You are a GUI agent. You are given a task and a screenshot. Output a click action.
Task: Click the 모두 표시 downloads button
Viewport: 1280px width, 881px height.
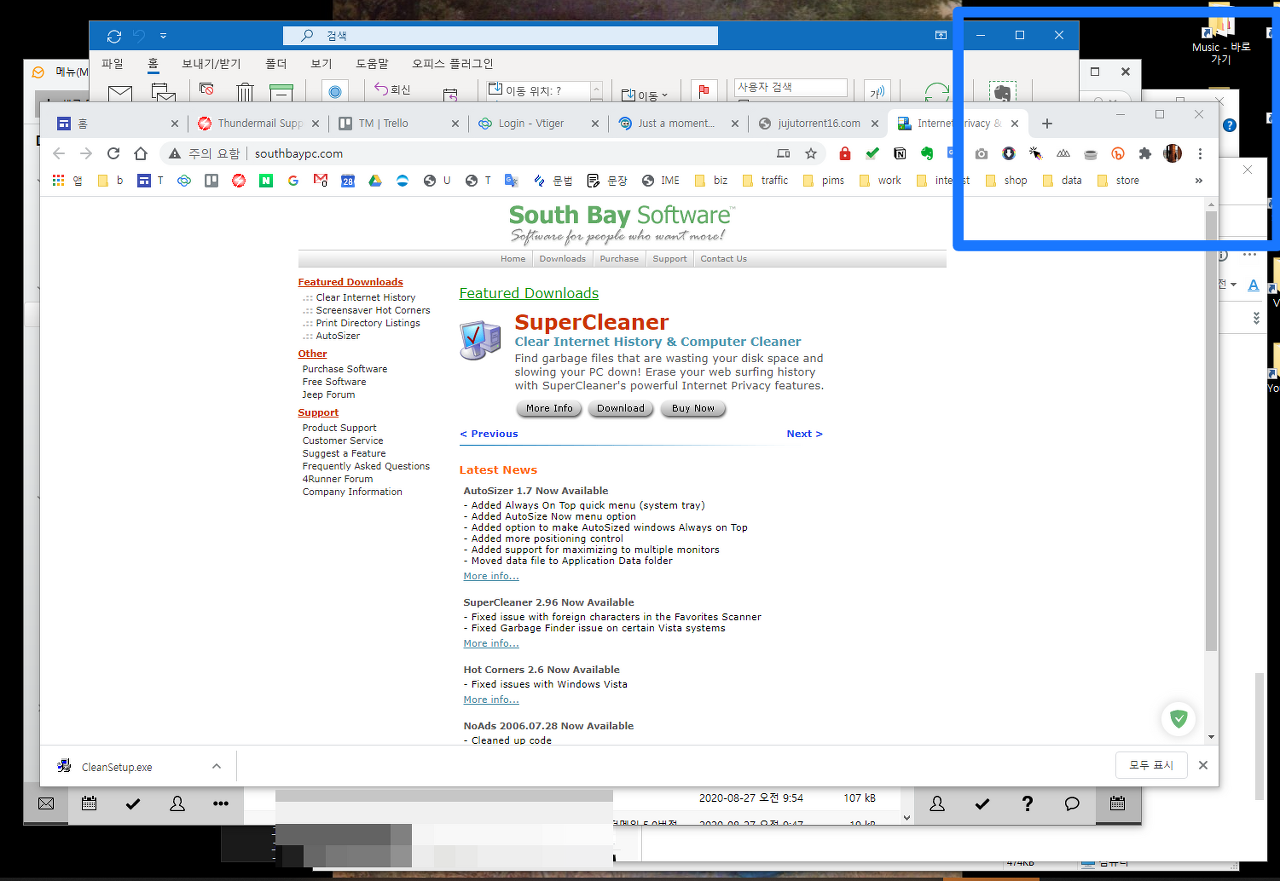point(1151,765)
